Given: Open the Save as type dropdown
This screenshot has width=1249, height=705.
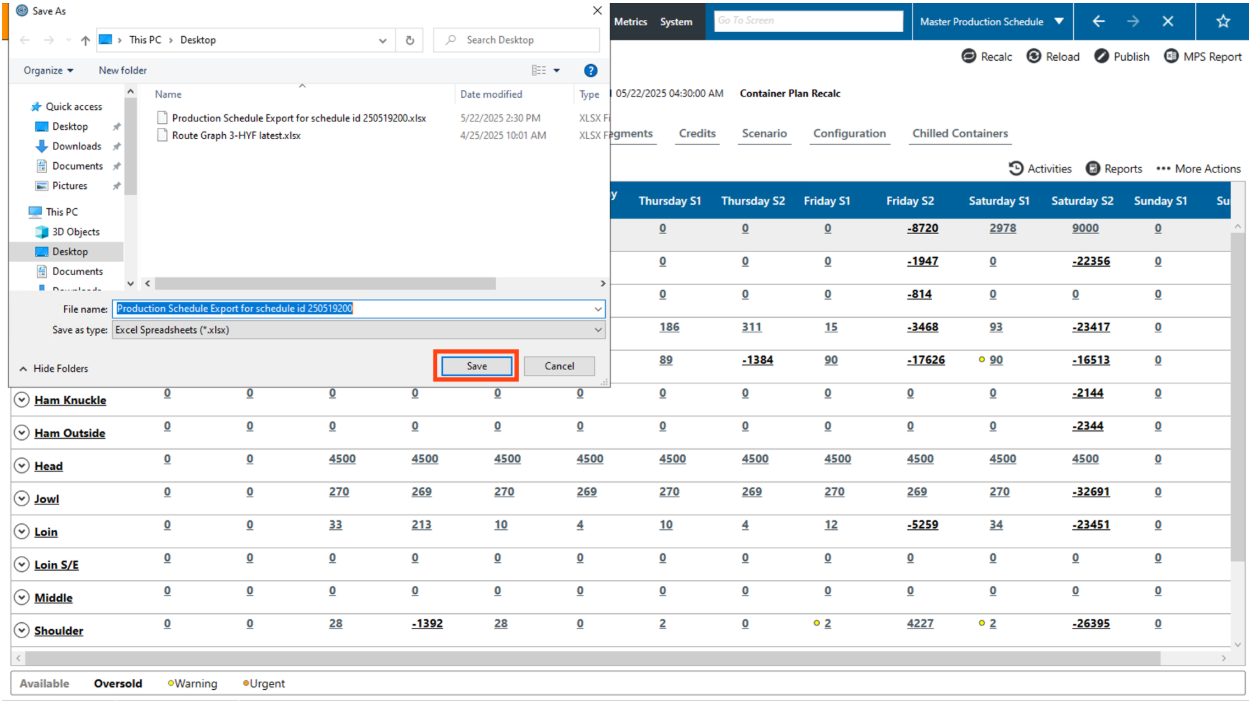Looking at the screenshot, I should [359, 330].
